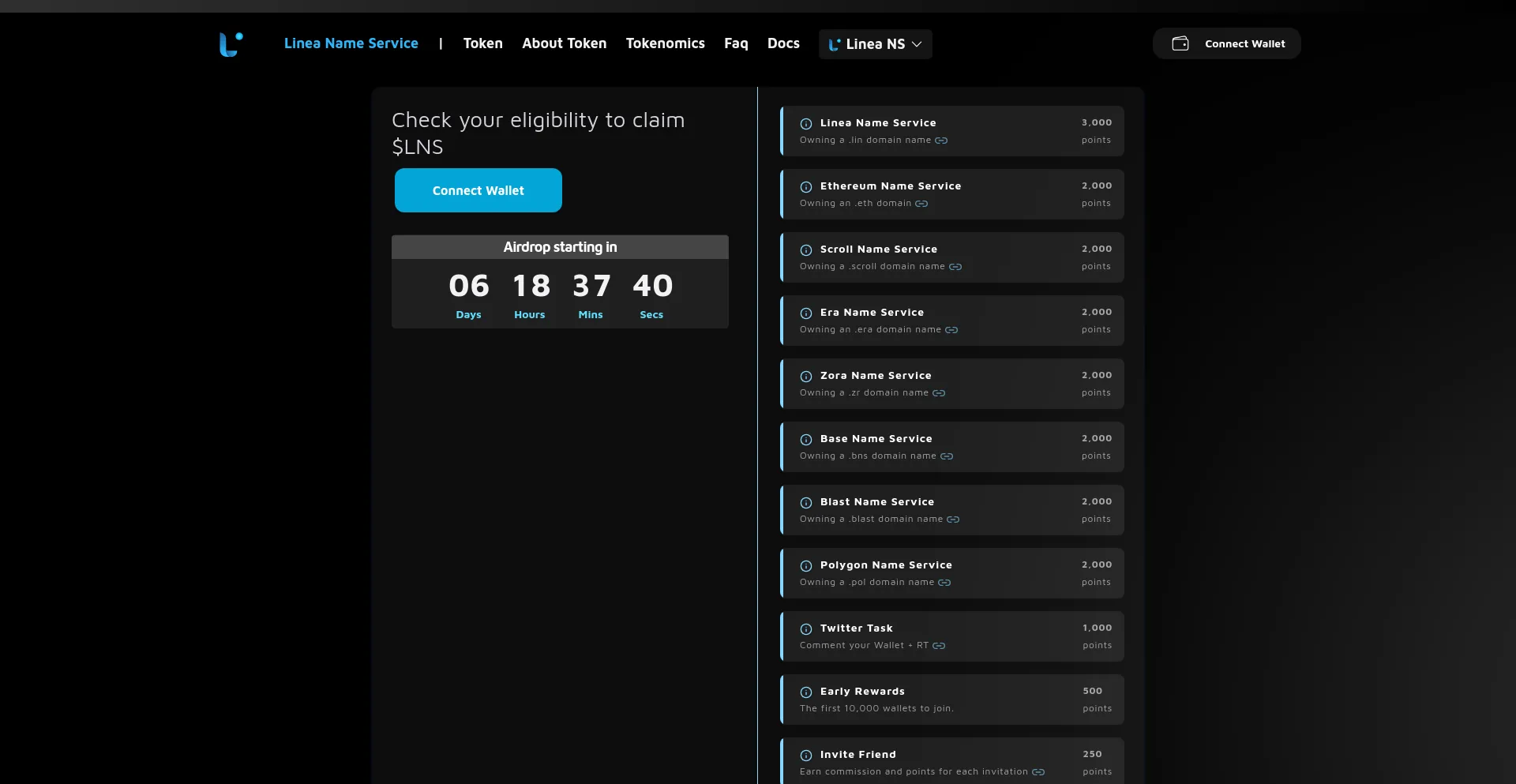The image size is (1516, 784).
Task: Click the 3,000 points value
Action: point(1097,122)
